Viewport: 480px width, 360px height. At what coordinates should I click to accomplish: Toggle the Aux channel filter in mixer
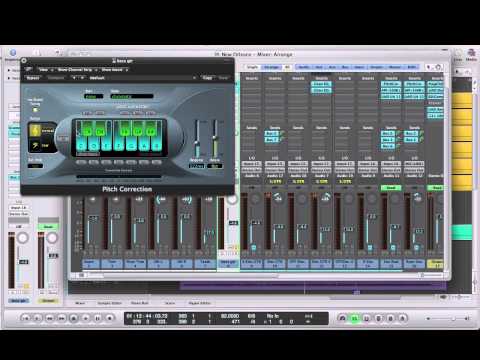tap(332, 67)
